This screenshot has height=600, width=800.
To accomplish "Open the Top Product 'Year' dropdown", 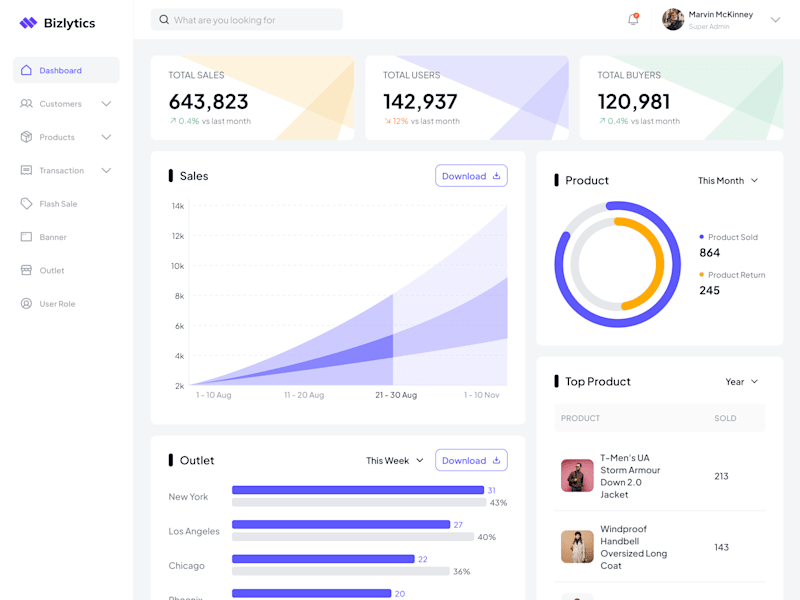I will coord(742,382).
